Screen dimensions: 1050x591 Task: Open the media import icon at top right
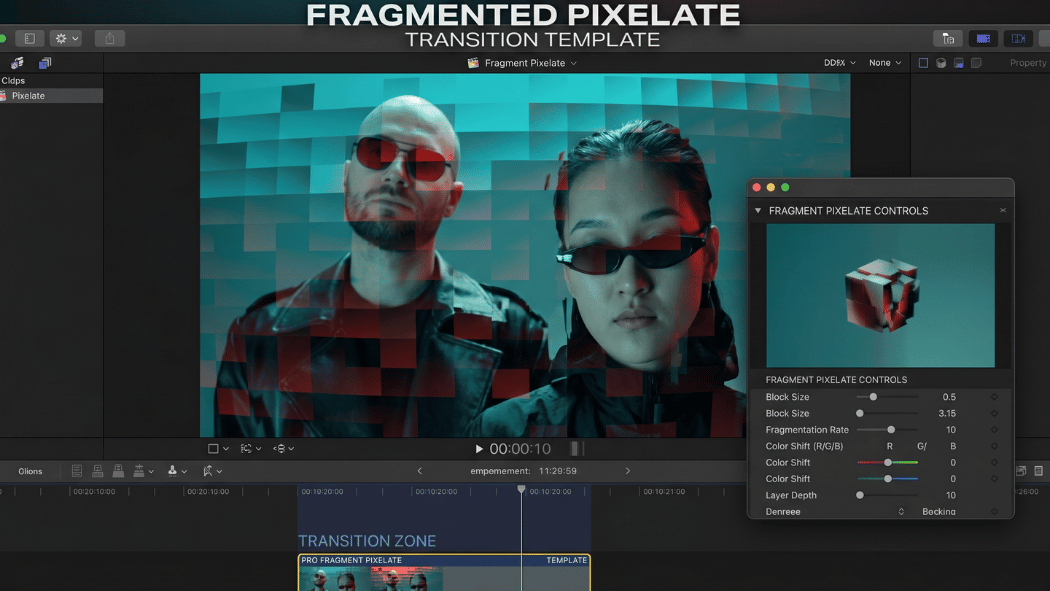click(948, 39)
